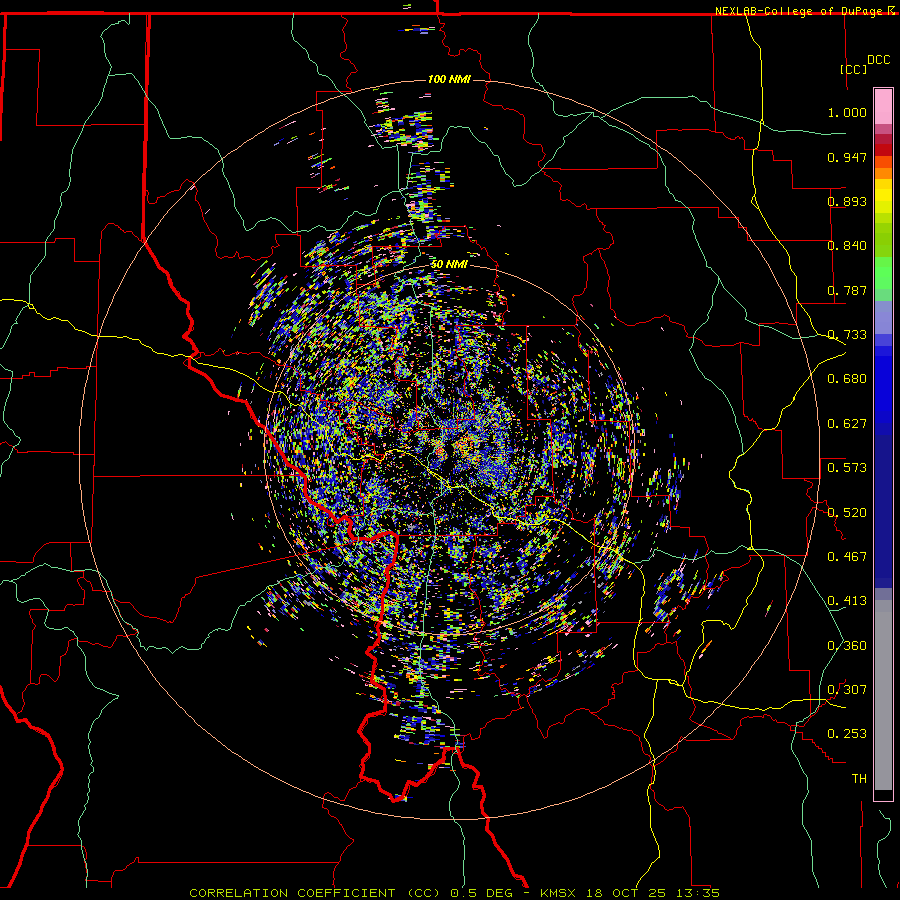Click the 0.733 scale value
The image size is (900, 900).
pyautogui.click(x=847, y=335)
